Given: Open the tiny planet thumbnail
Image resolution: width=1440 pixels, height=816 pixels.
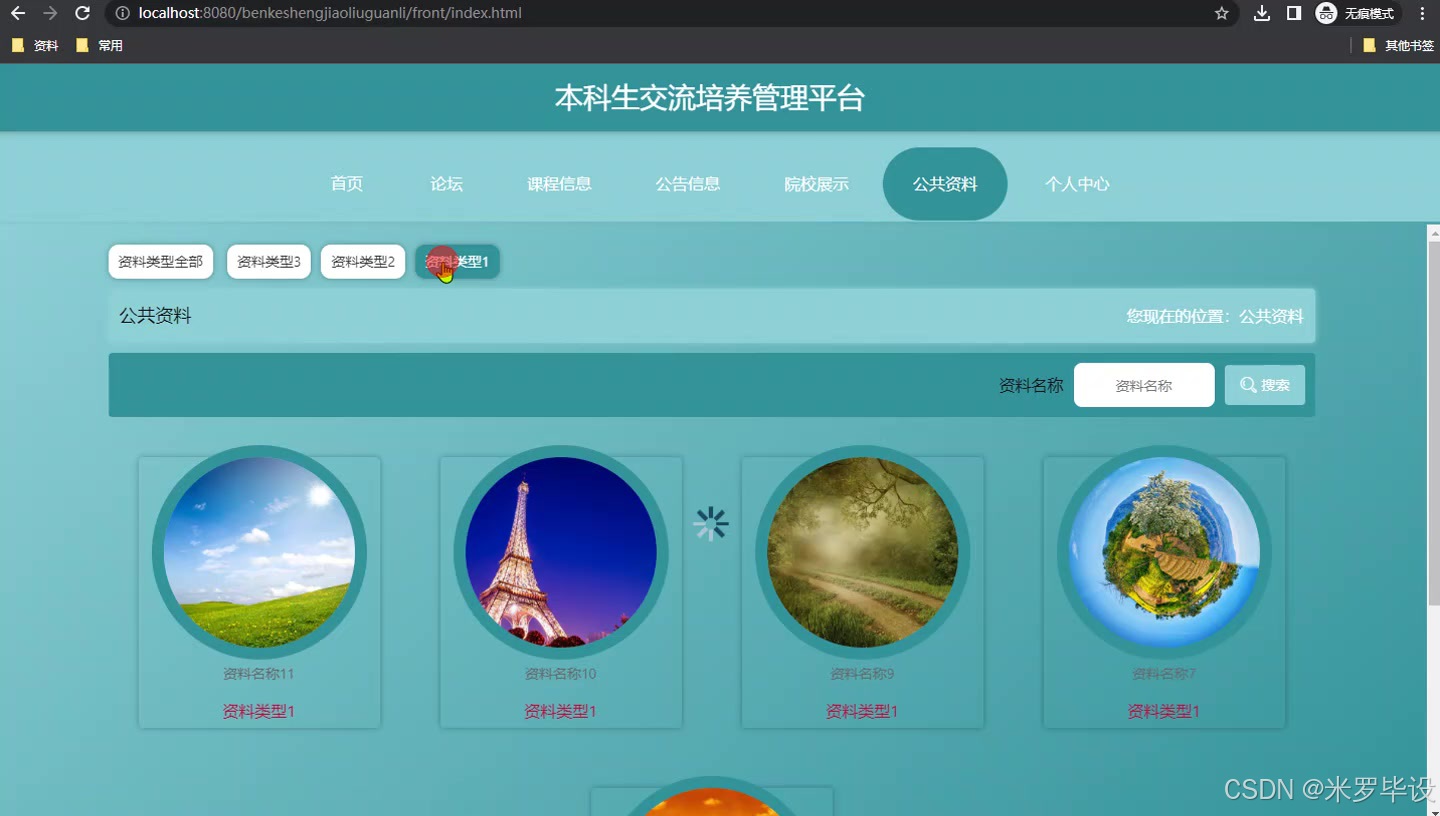Looking at the screenshot, I should pos(1164,553).
